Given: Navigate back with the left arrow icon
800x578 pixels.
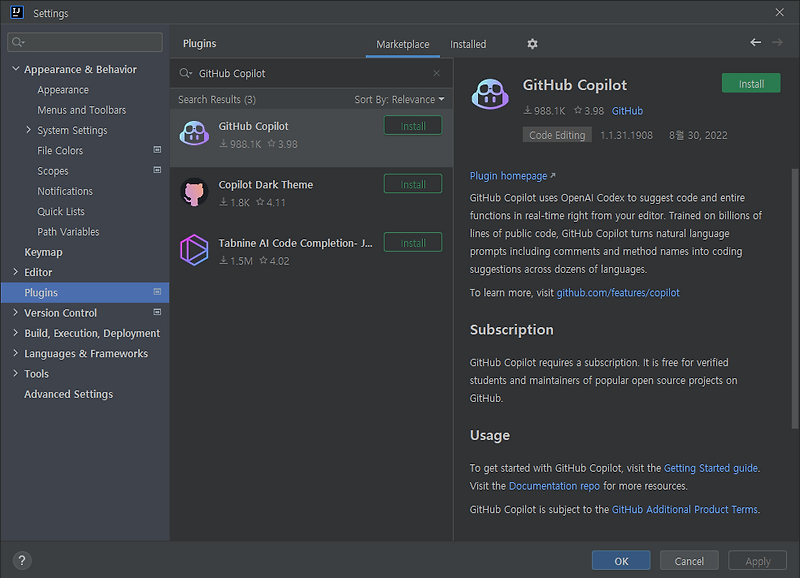Looking at the screenshot, I should [756, 43].
